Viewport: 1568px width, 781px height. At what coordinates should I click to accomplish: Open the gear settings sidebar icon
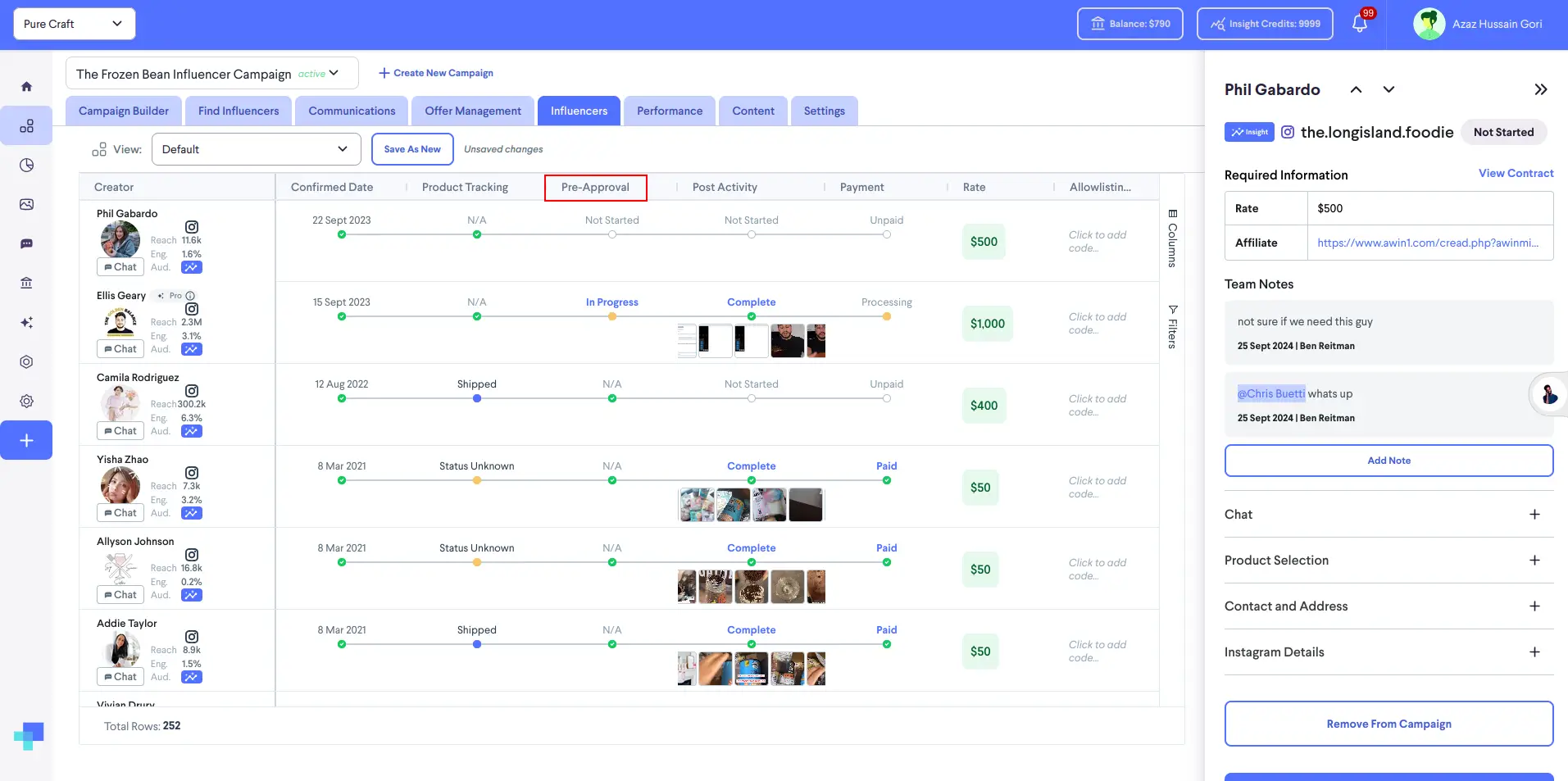[x=26, y=401]
